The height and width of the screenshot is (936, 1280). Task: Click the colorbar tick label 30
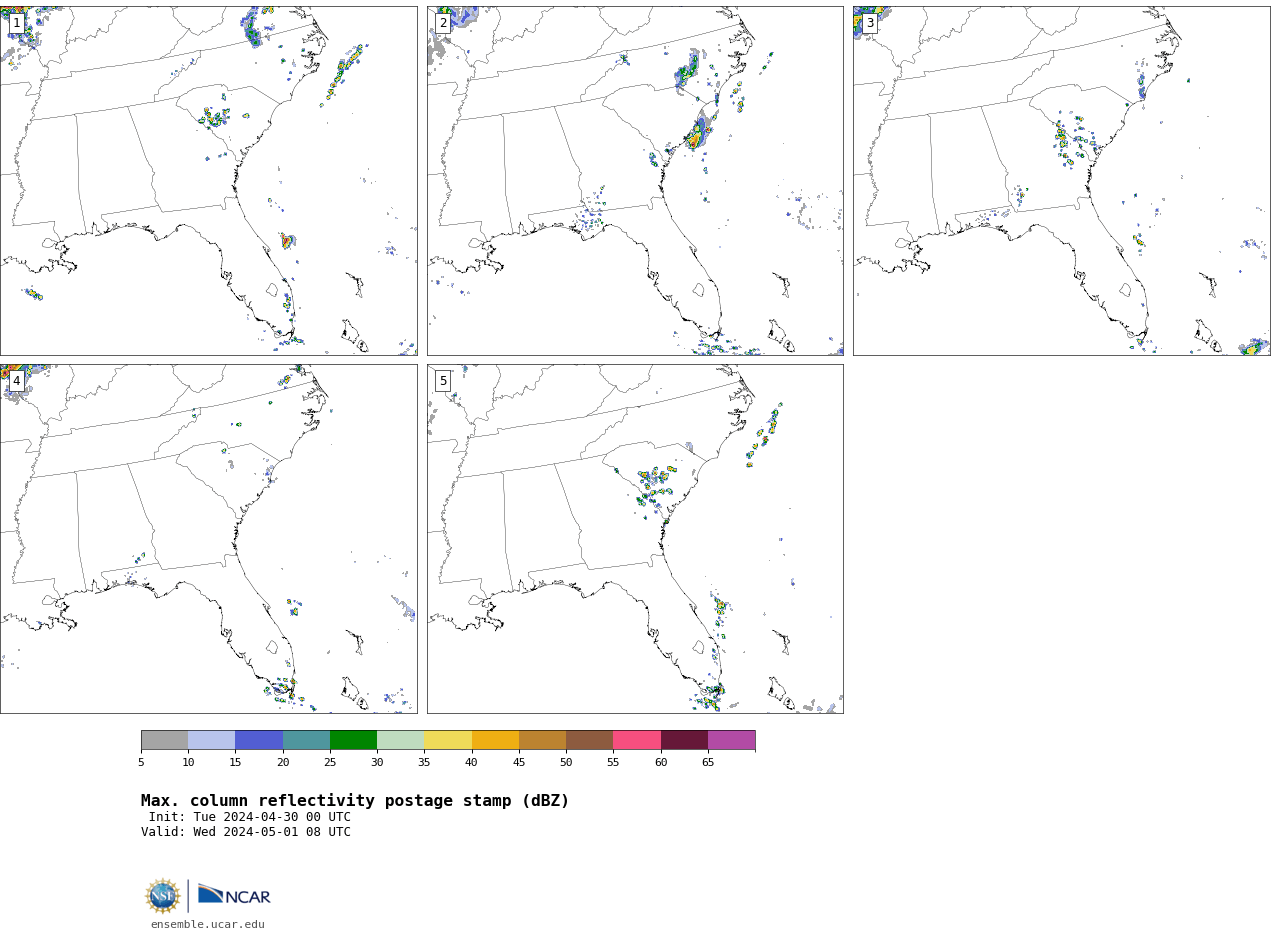point(377,763)
